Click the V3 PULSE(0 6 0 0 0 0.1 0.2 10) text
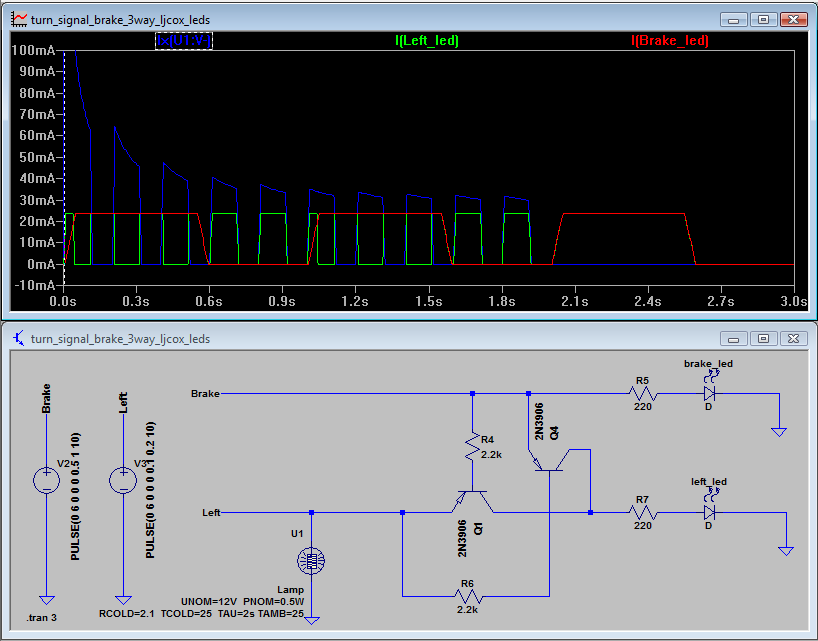The width and height of the screenshot is (818, 641). 150,490
